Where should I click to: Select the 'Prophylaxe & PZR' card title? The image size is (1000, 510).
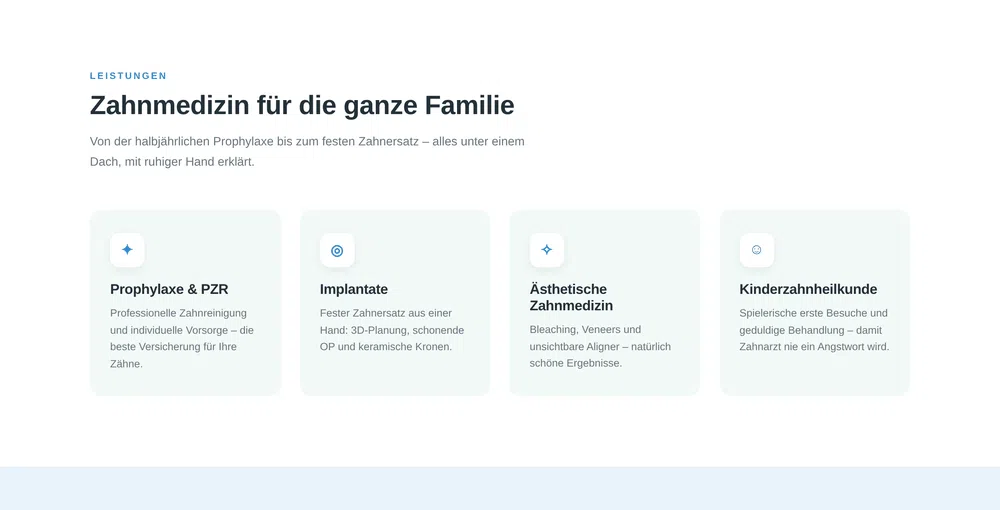click(x=169, y=289)
